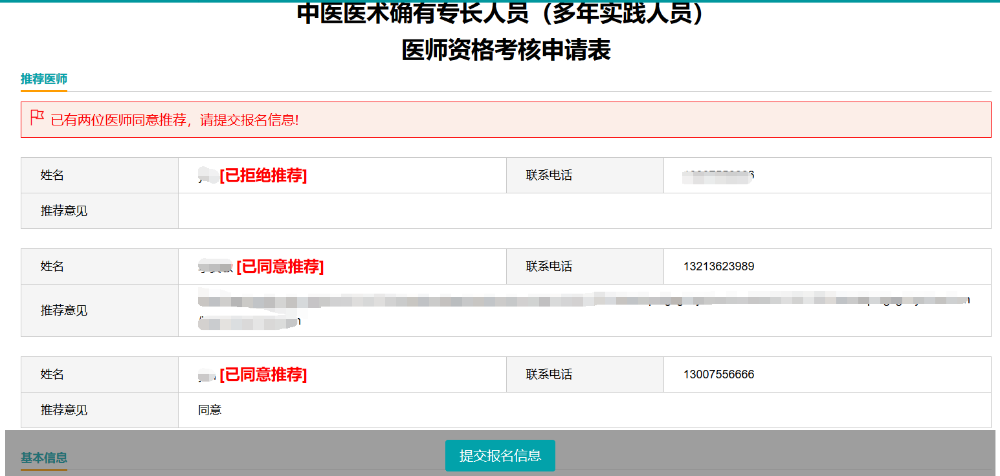Click the 医师资格考核申请表 page title
The height and width of the screenshot is (476, 1000).
(506, 51)
